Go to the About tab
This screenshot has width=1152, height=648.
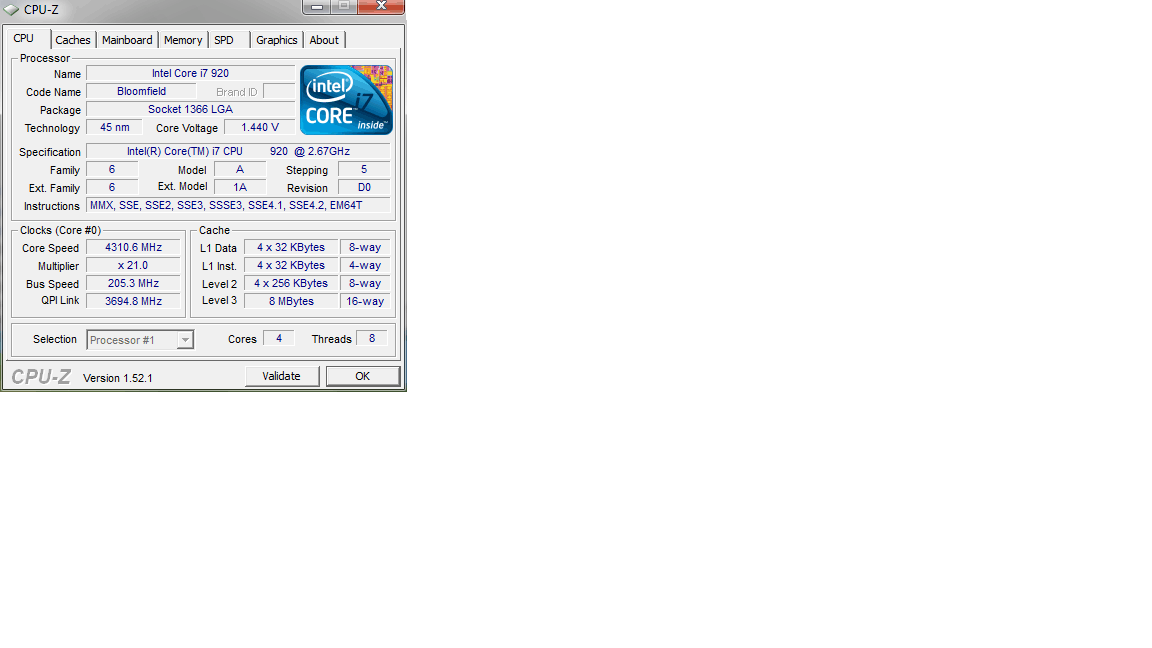324,40
